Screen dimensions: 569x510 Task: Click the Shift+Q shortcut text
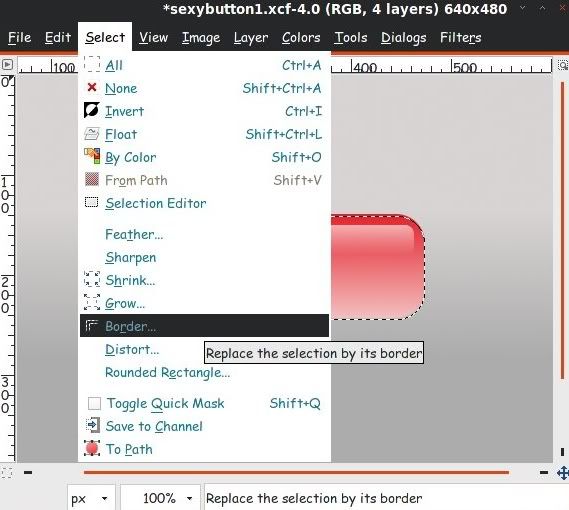pos(295,403)
